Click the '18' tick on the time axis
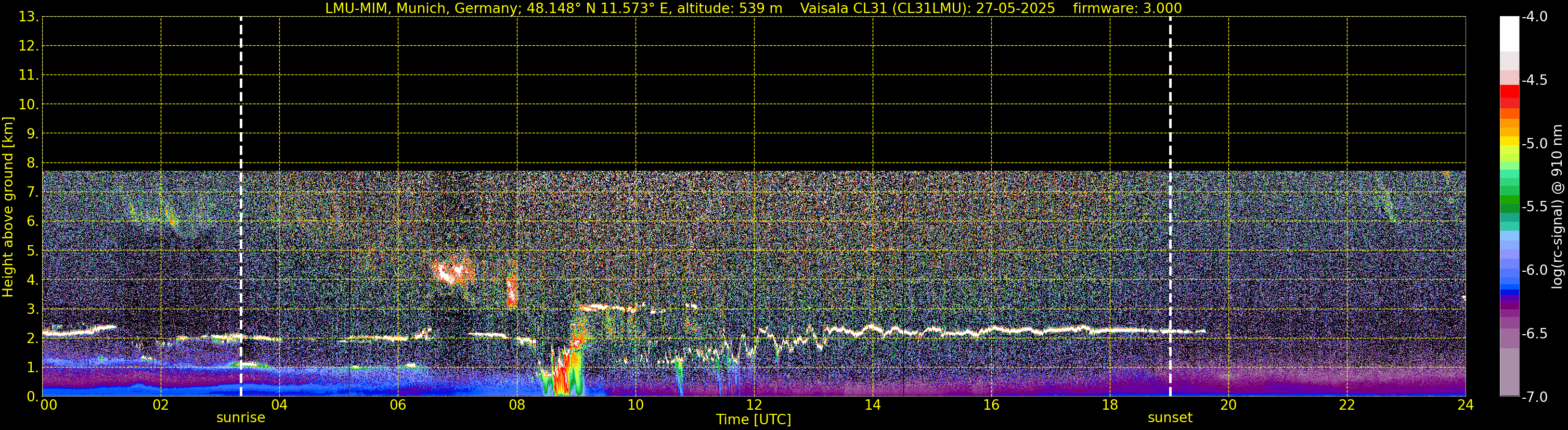This screenshot has height=430, width=1568. coord(1110,405)
